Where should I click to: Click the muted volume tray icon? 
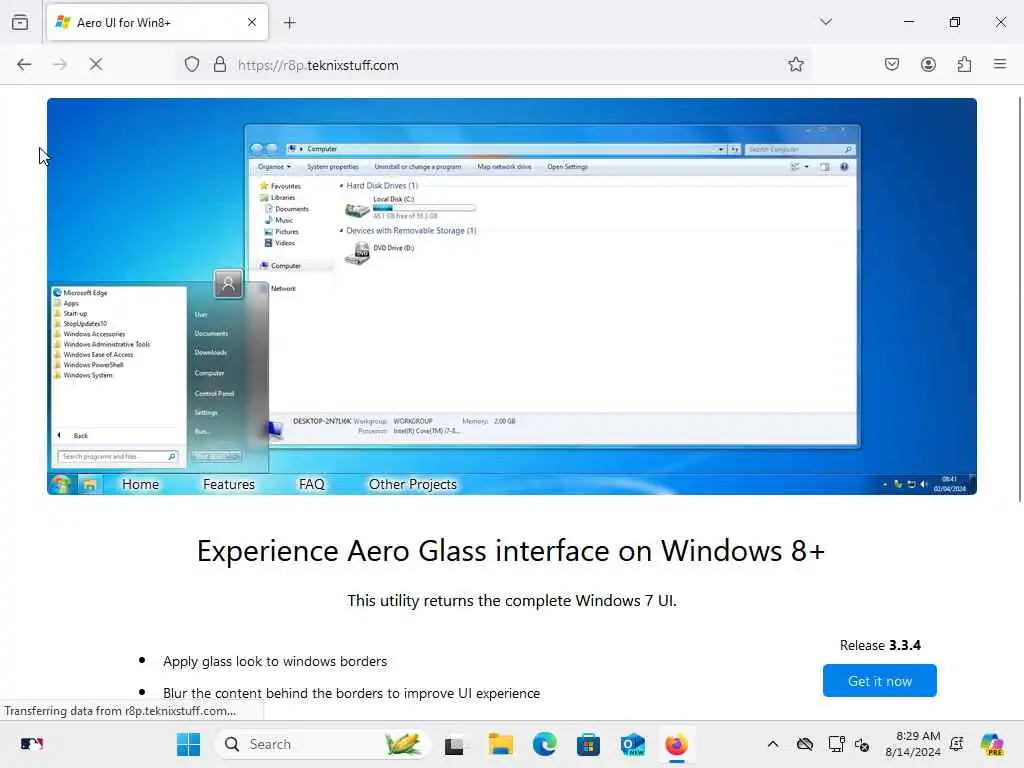tap(862, 744)
